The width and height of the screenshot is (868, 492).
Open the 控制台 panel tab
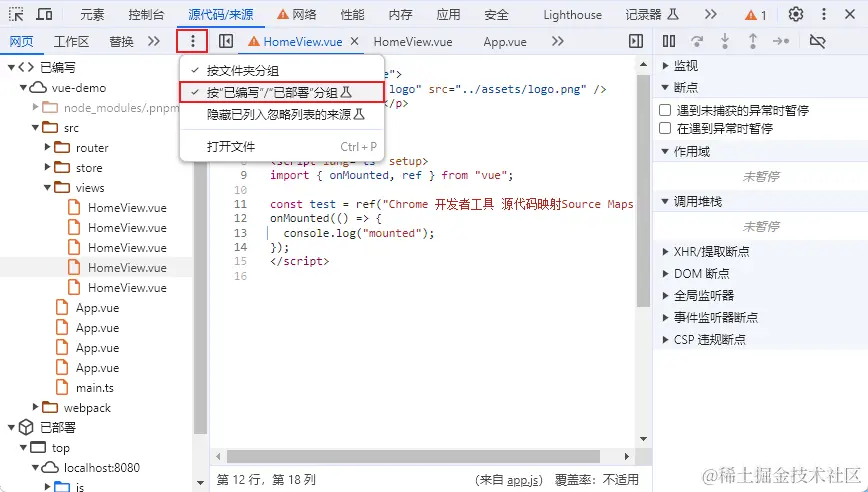pos(146,15)
